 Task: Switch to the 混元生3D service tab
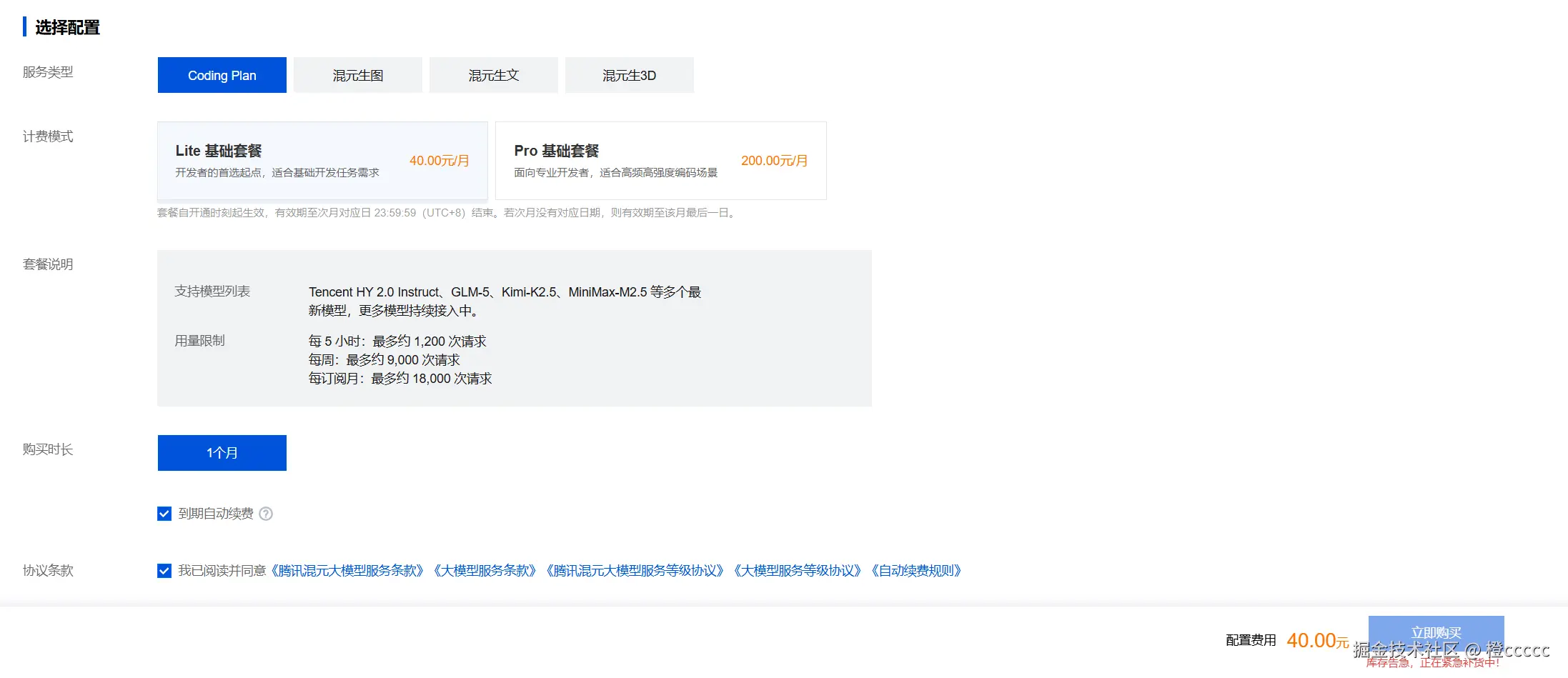[629, 74]
